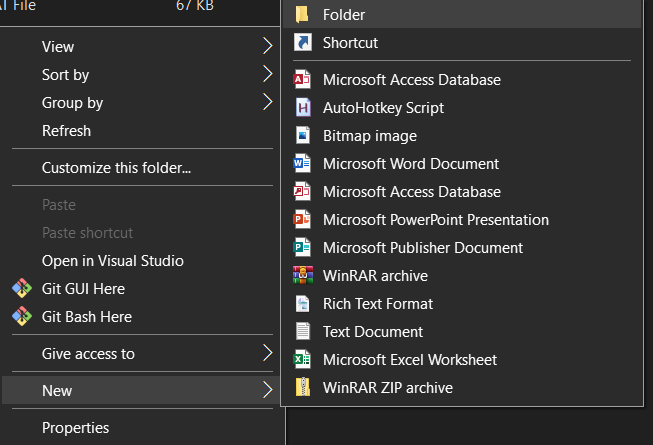653x445 pixels.
Task: Click the Shortcut arrow icon
Action: click(x=303, y=42)
